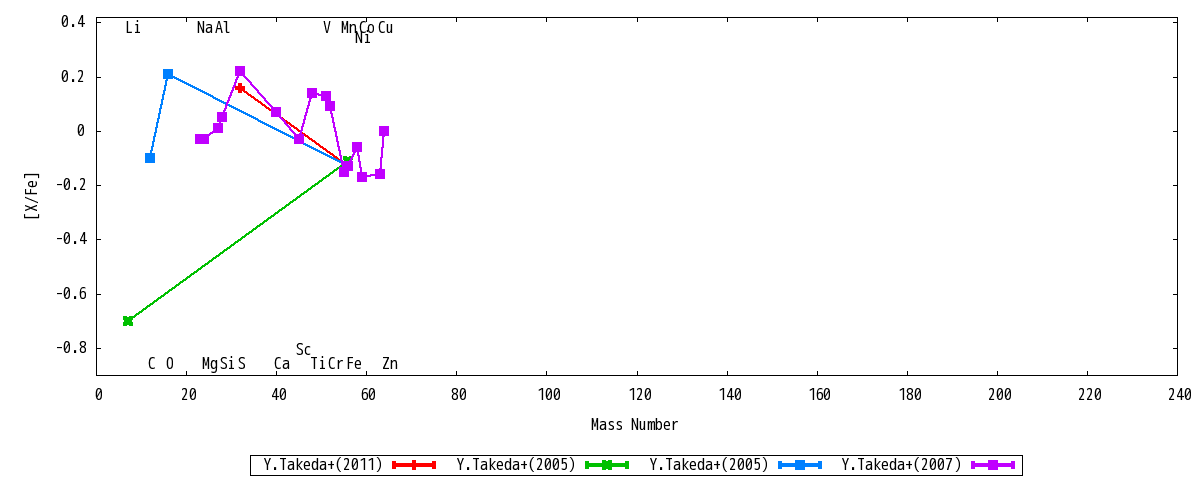Select the Y.Takeda+(2011) legend text
The width and height of the screenshot is (1200, 480).
[323, 465]
